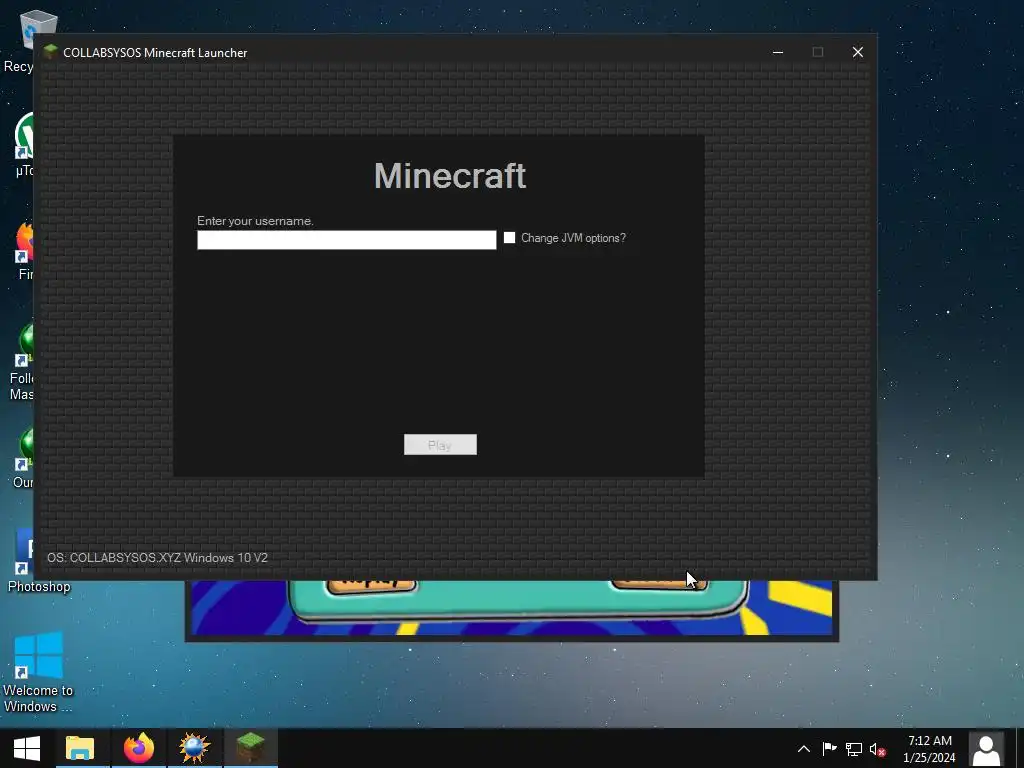Click the Minecraft Launcher title bar icon

[x=50, y=52]
